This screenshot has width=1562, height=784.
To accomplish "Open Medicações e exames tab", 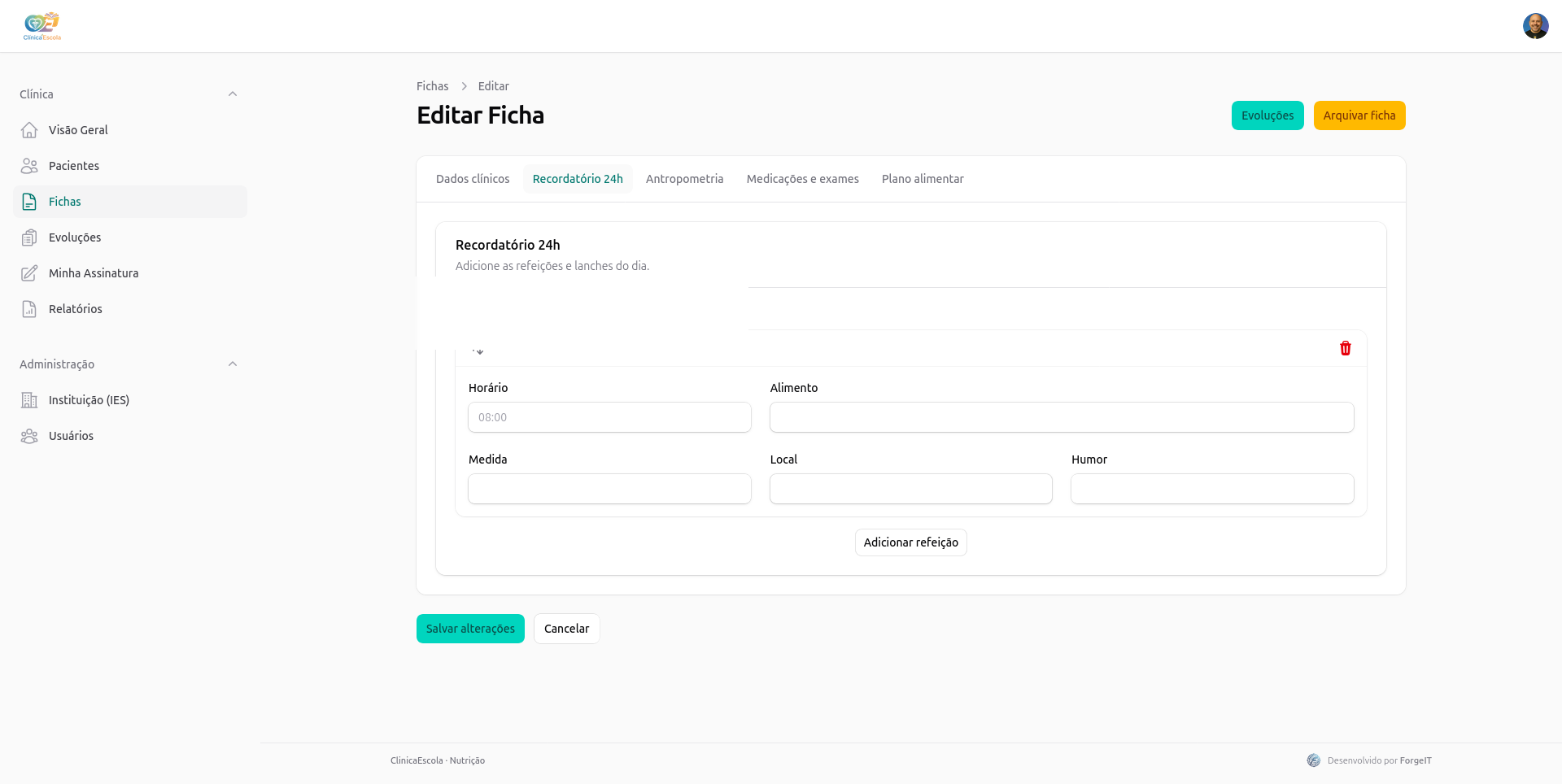I will [x=803, y=179].
